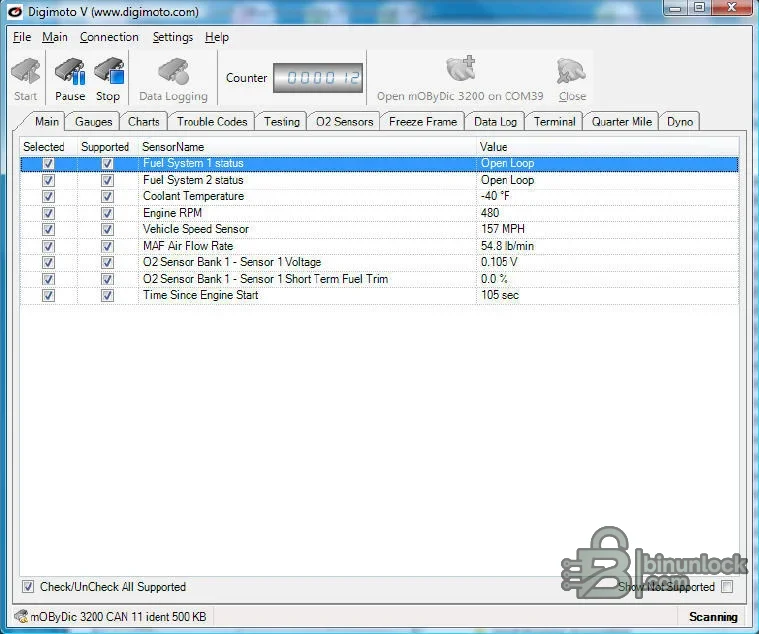Open the Freeze Frame tab
This screenshot has width=759, height=634.
click(423, 121)
